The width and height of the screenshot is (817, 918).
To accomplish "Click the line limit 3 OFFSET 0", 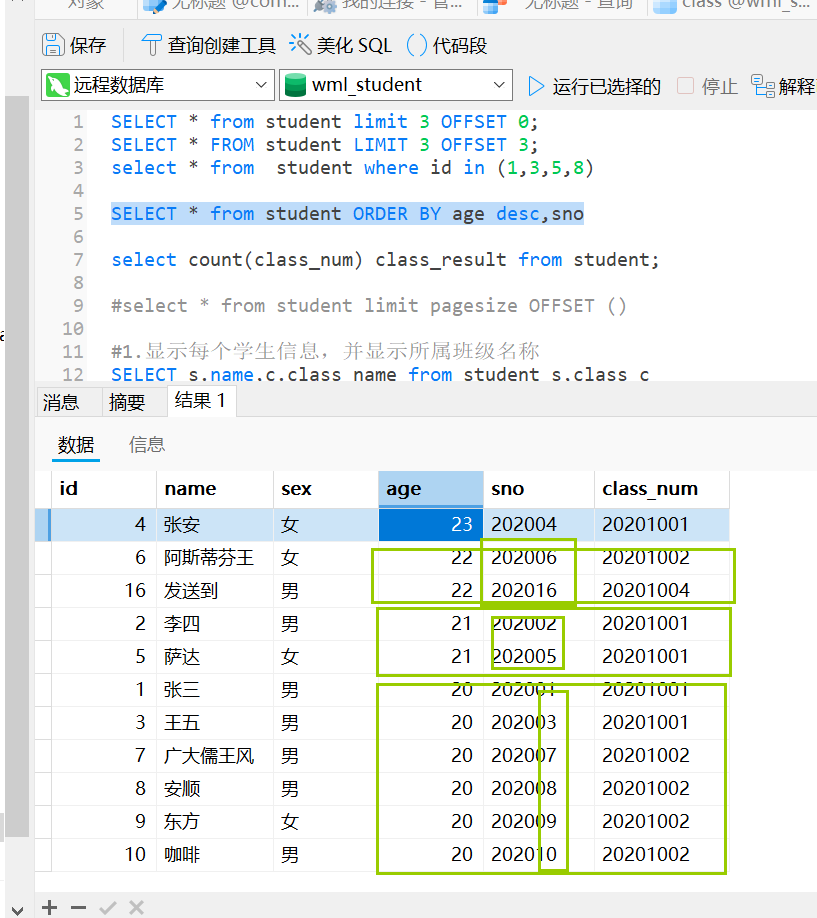I will pyautogui.click(x=324, y=122).
